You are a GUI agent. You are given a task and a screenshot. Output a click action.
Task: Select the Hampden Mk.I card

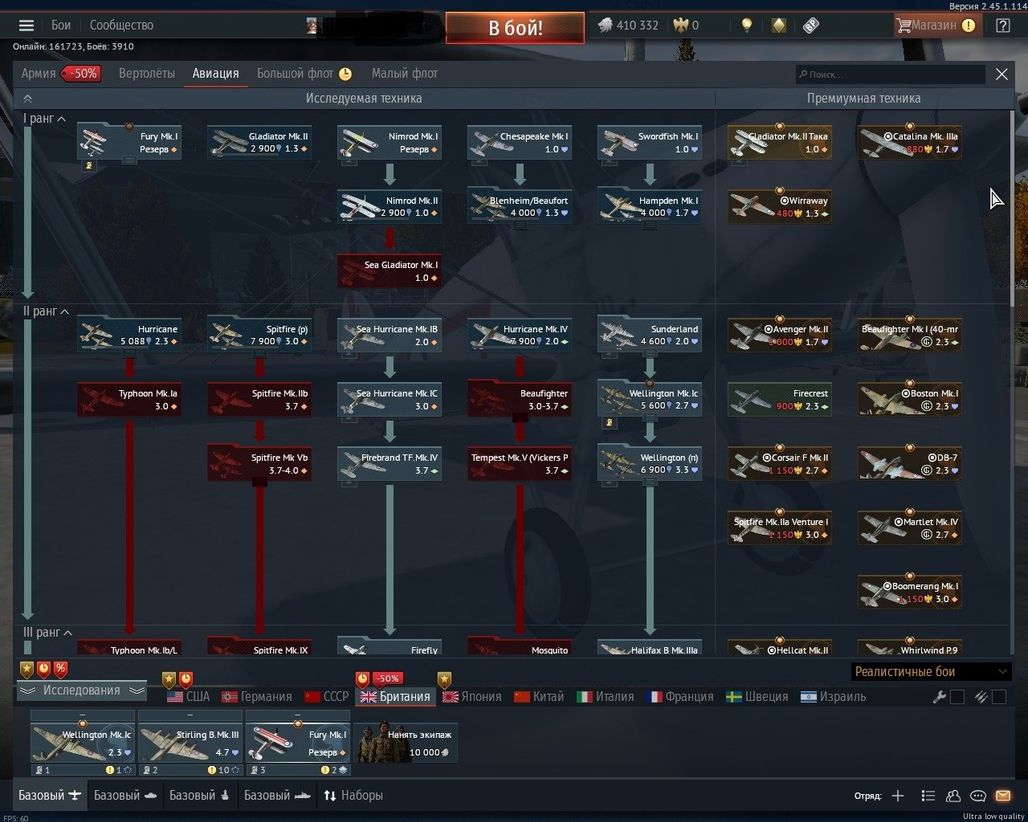click(x=649, y=206)
